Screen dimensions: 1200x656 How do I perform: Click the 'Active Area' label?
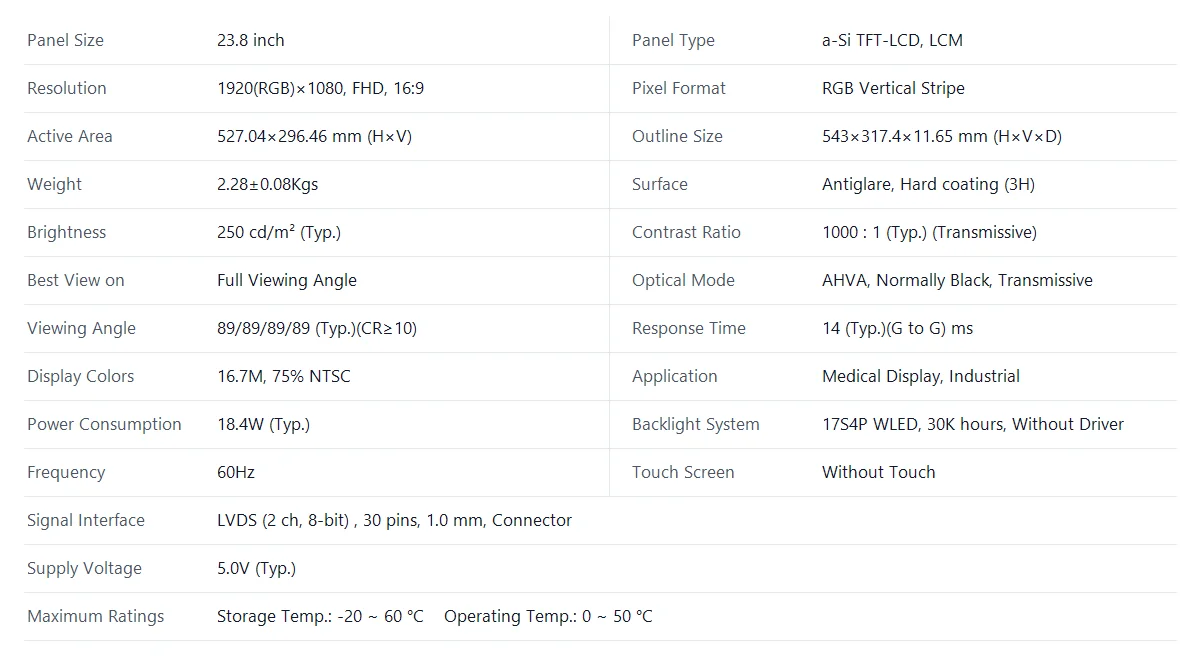pos(70,136)
